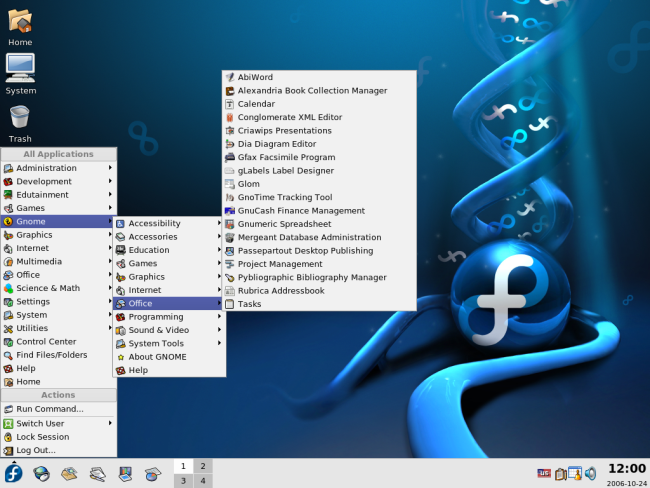Viewport: 650px width, 488px height.
Task: Click the Alexandria Book Collection Manager icon
Action: [x=230, y=90]
